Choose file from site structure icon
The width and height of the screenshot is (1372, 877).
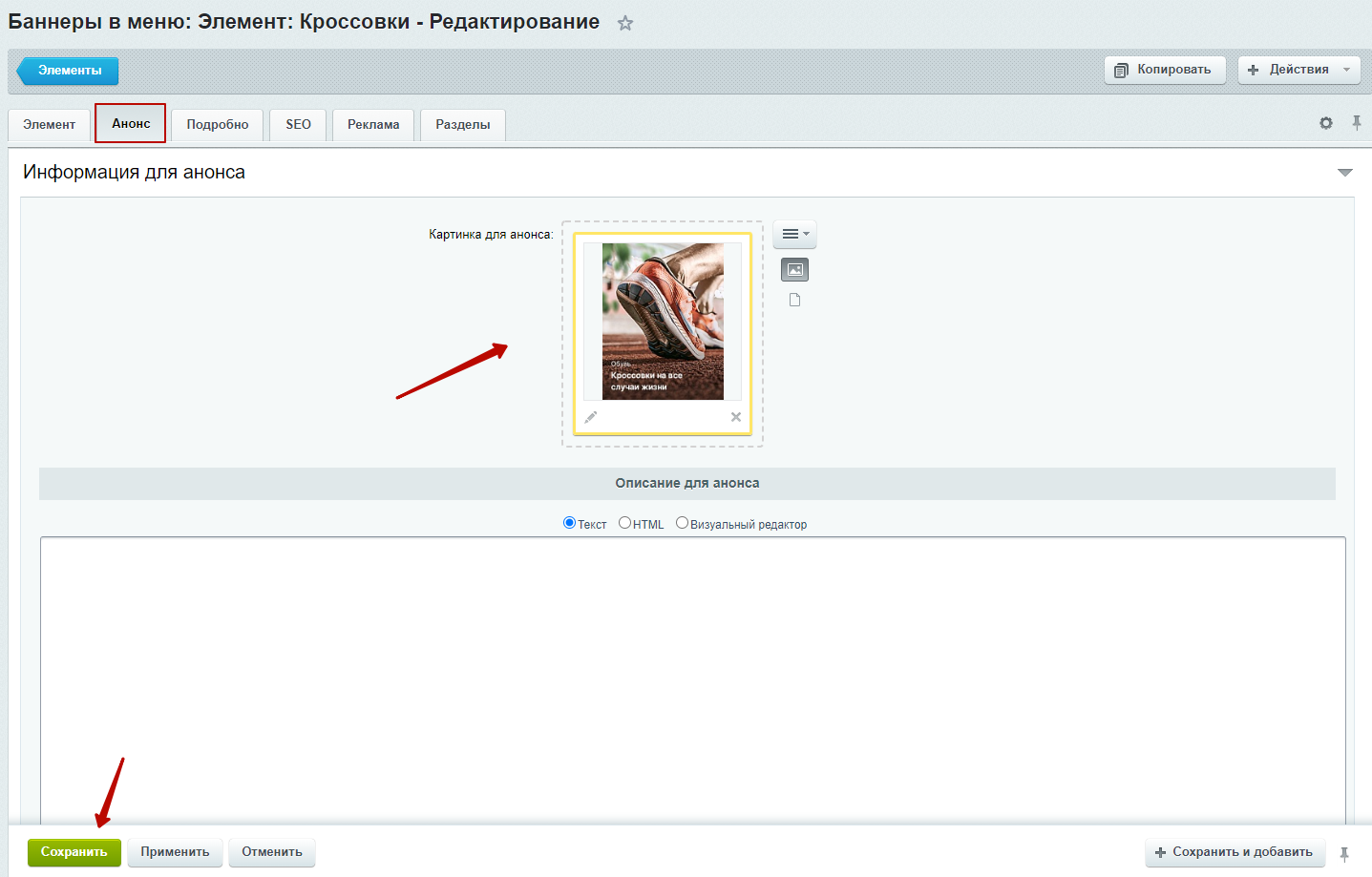(x=794, y=300)
